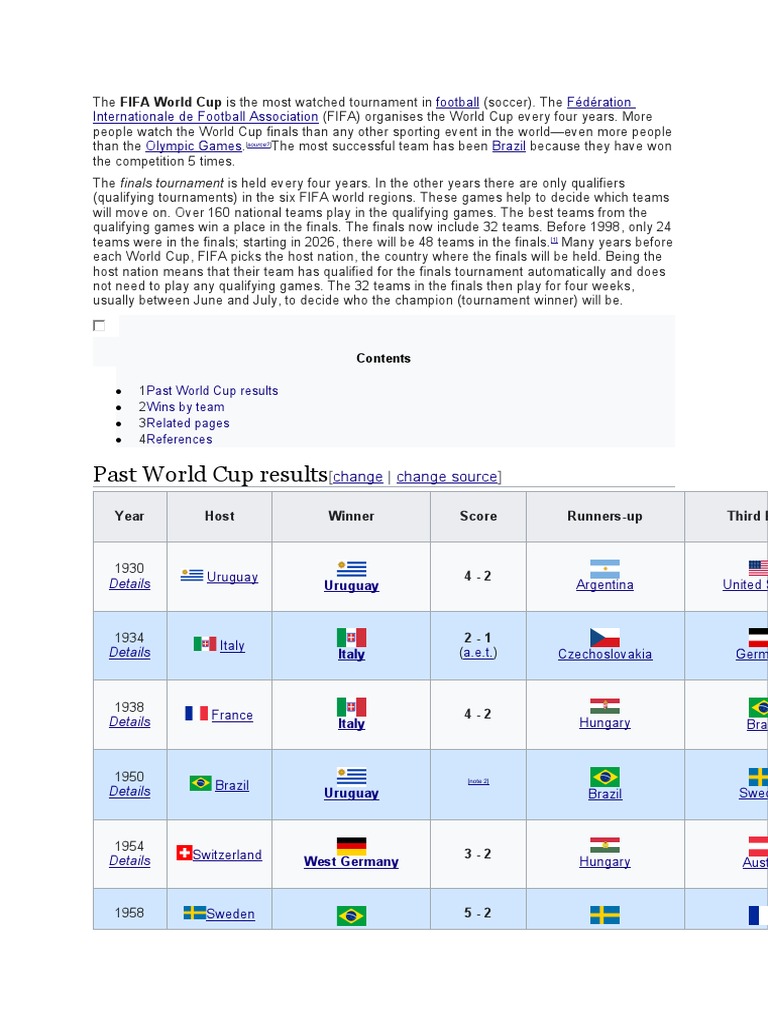Click Italy flag in 1938 Winner cell
This screenshot has width=768, height=1024.
[351, 707]
